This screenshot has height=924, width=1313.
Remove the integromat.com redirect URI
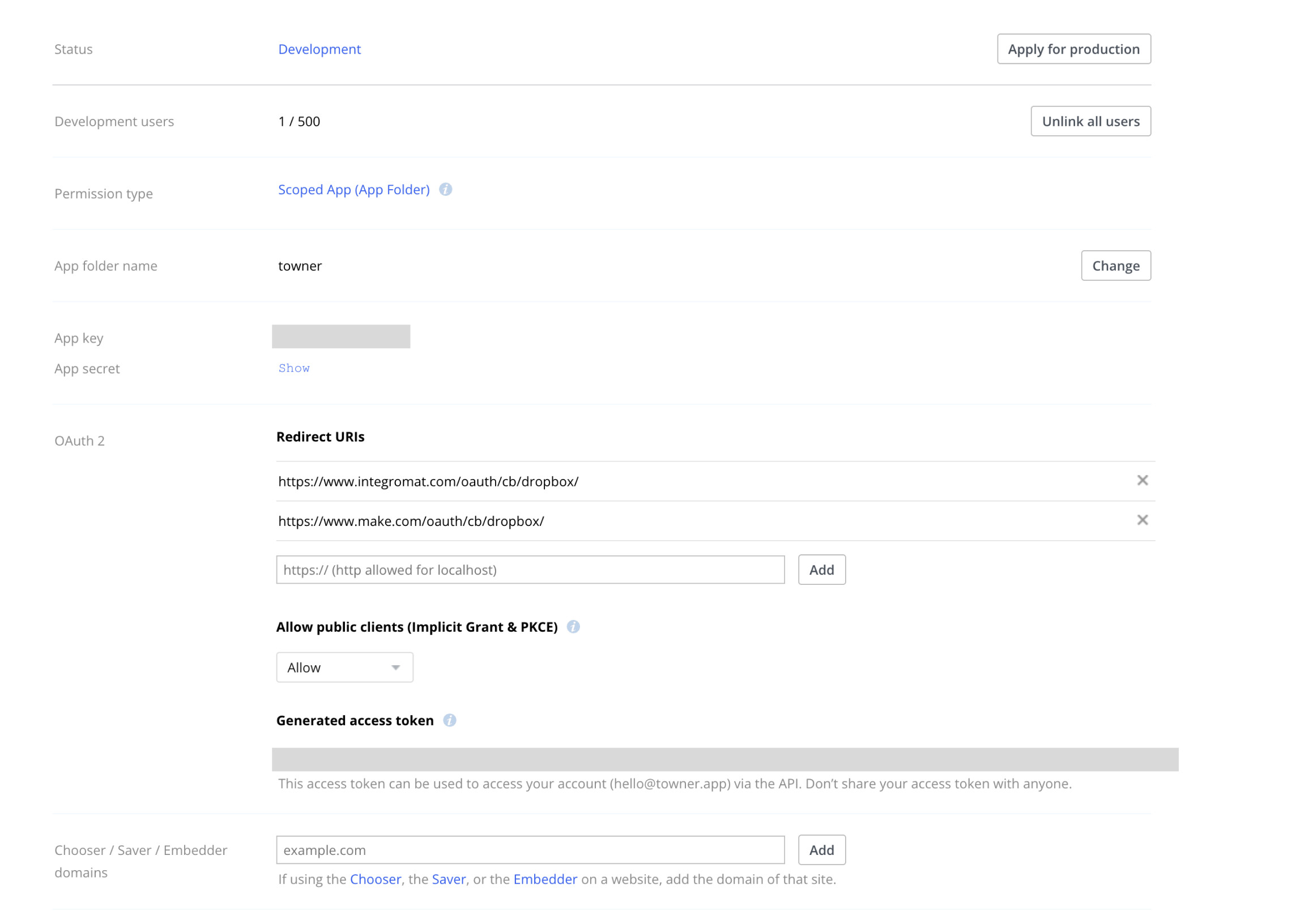(1142, 481)
